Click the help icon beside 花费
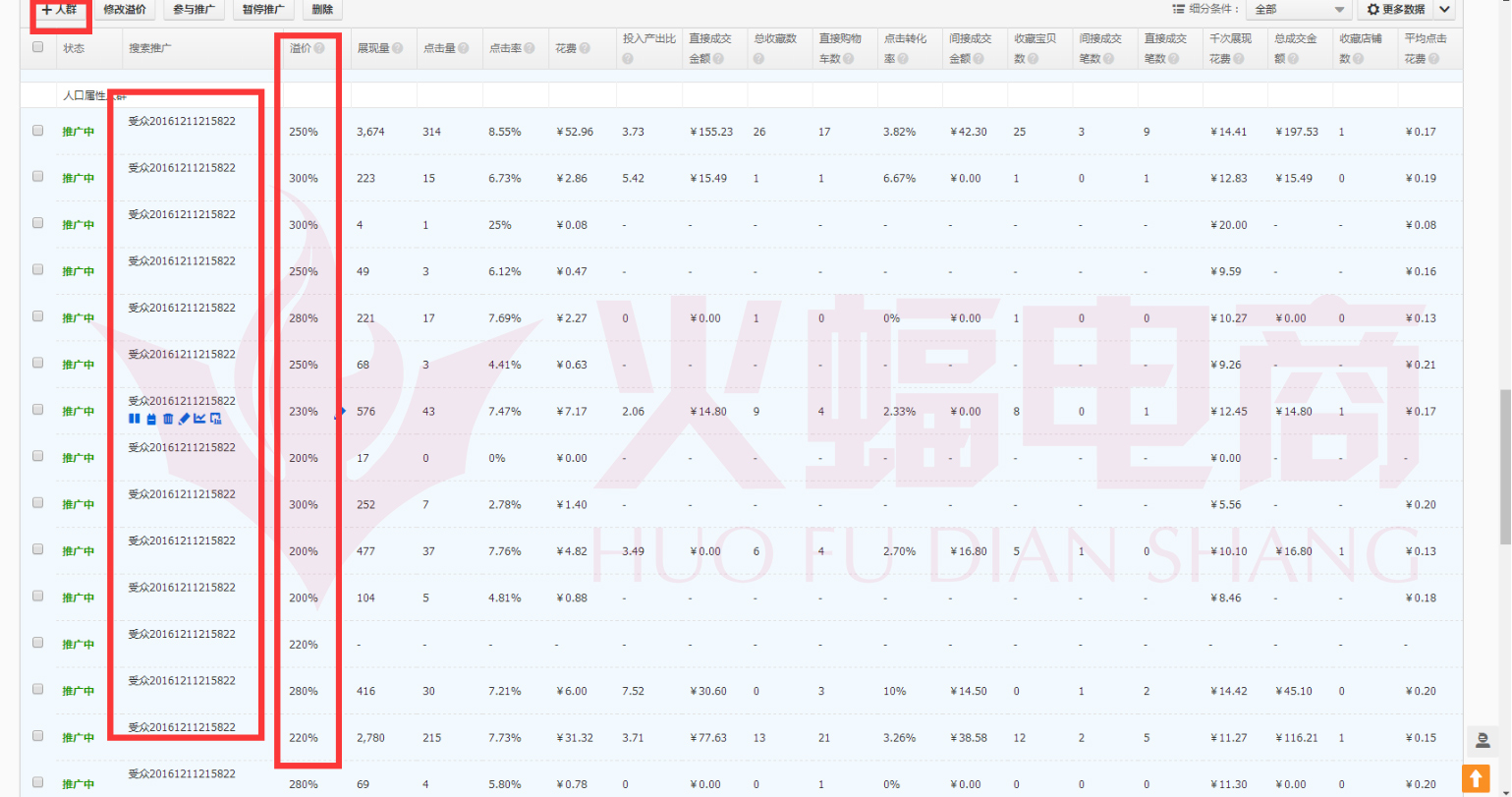Viewport: 1512px width, 797px height. pyautogui.click(x=584, y=48)
